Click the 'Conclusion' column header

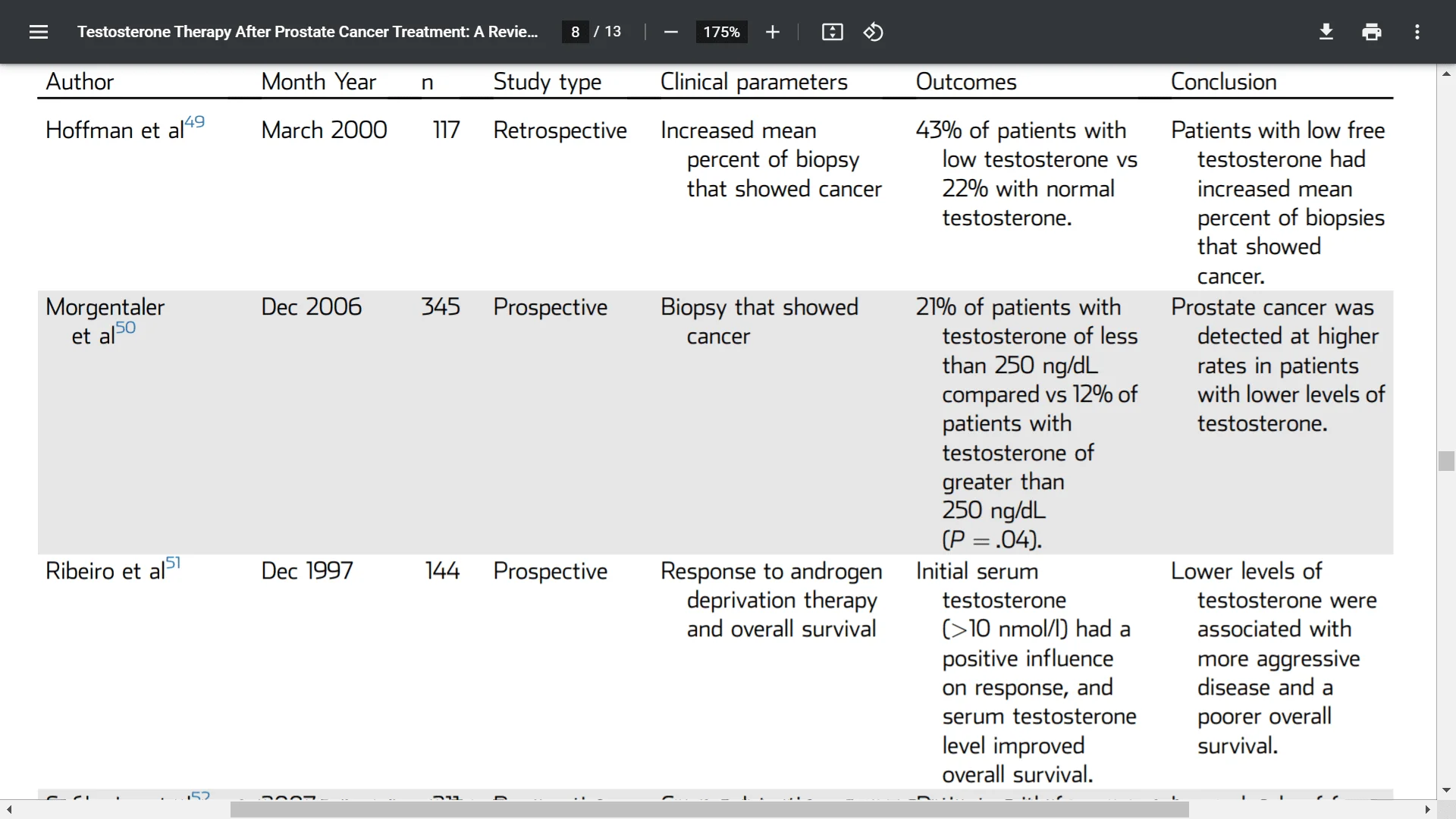tap(1224, 82)
